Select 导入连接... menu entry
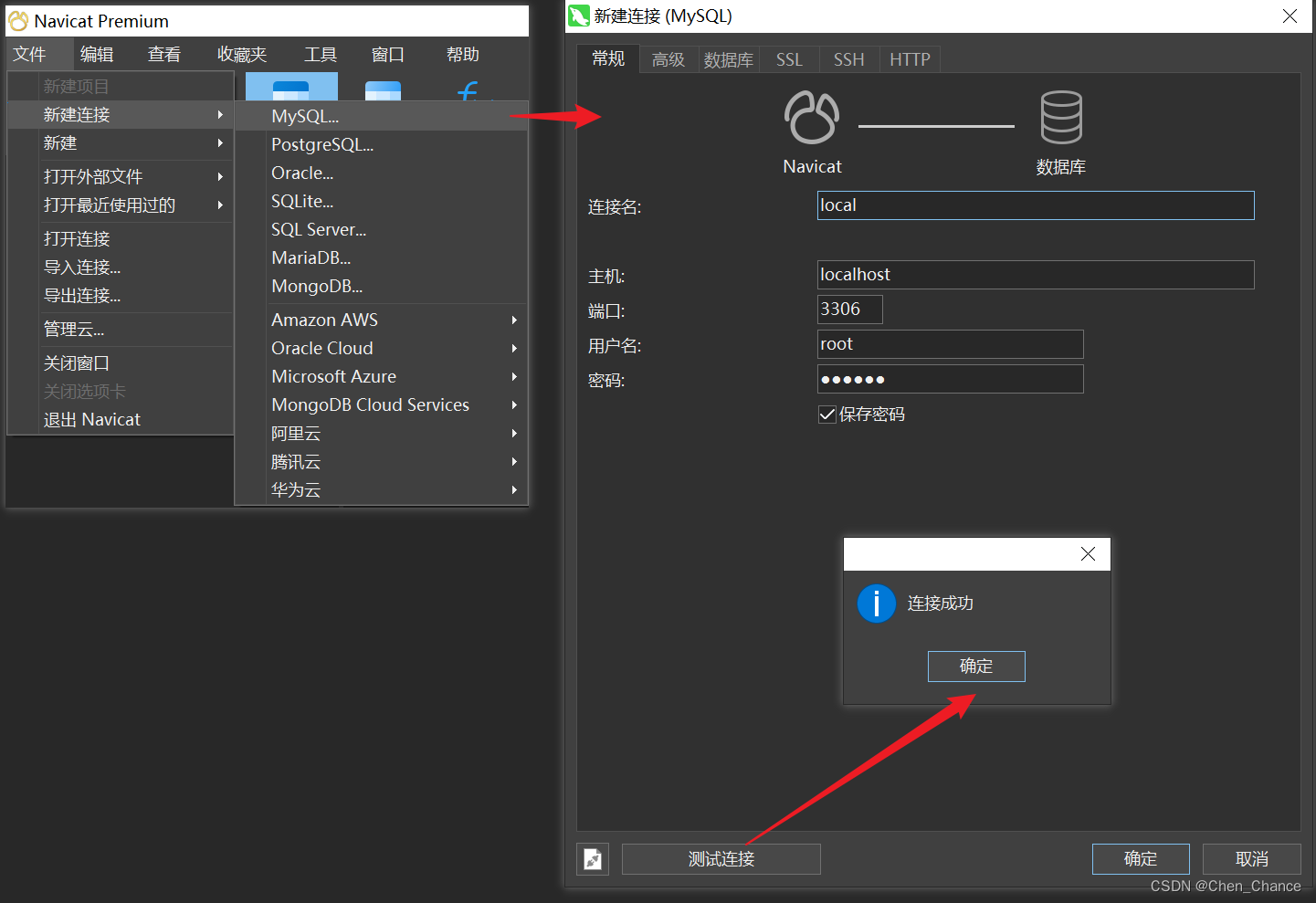1316x903 pixels. point(121,268)
